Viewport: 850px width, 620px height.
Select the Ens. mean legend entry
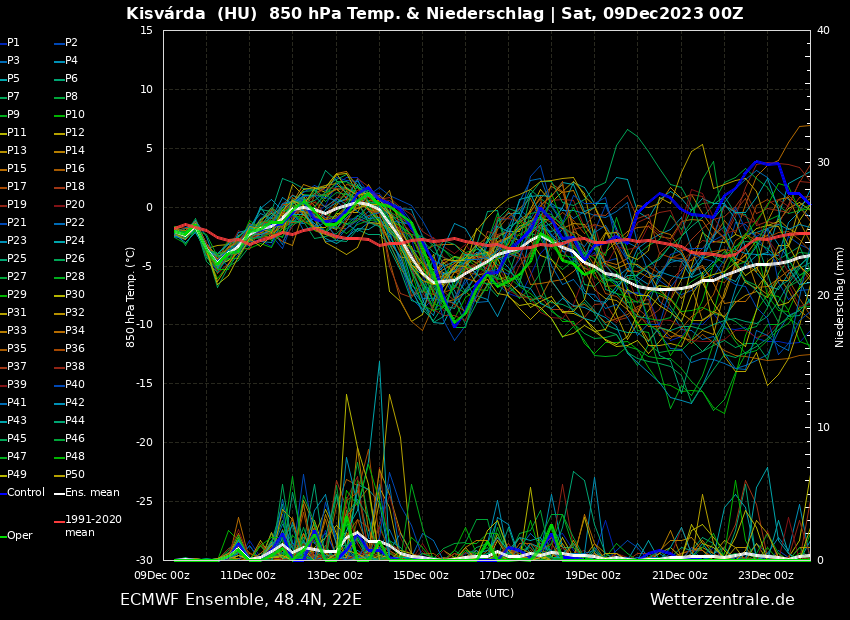pos(92,493)
